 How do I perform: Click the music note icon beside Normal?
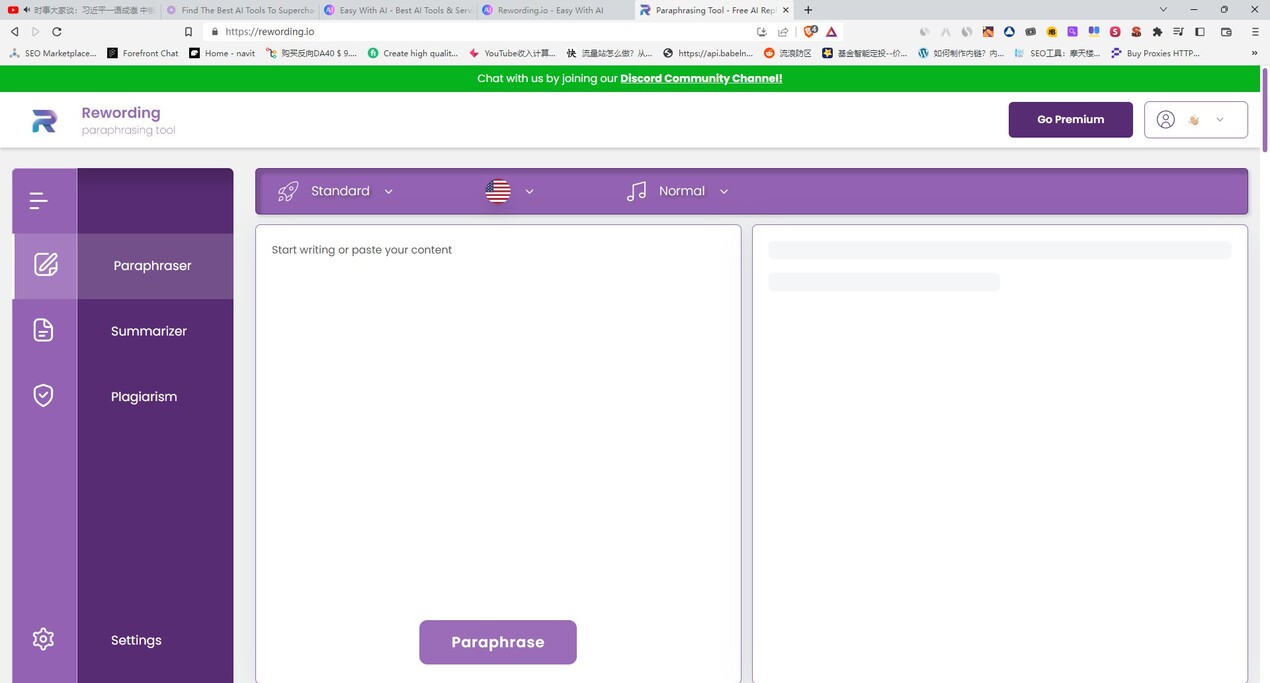pos(637,190)
